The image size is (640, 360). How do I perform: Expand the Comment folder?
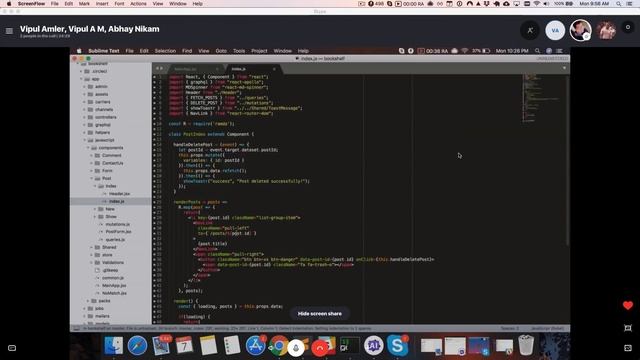pos(92,156)
